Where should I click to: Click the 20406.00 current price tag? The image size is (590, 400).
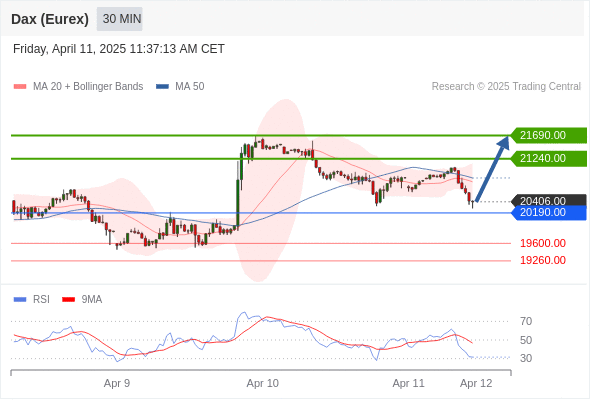549,201
